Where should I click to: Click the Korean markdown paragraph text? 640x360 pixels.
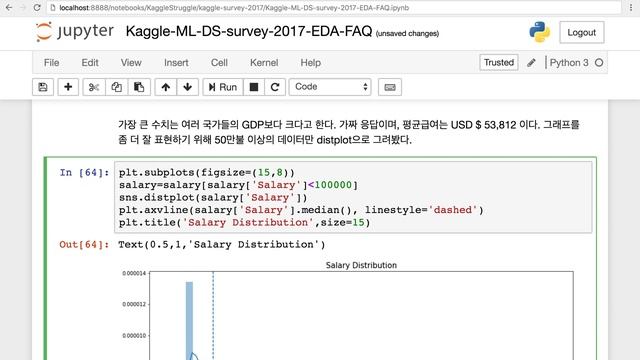pos(349,132)
